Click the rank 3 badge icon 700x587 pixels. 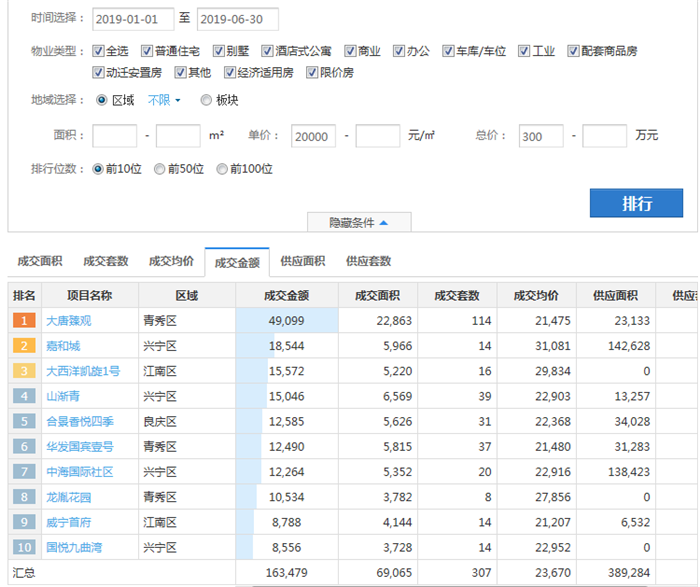pos(25,371)
